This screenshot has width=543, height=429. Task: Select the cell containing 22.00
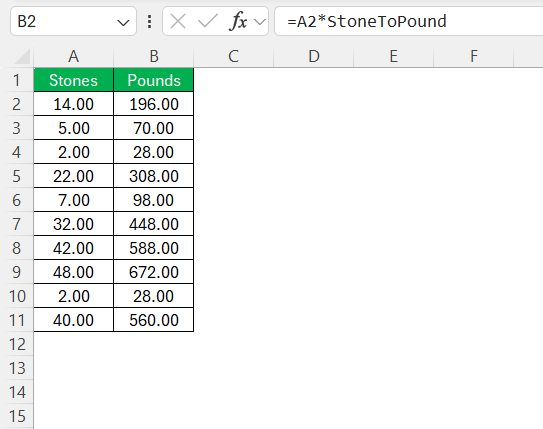click(x=73, y=176)
